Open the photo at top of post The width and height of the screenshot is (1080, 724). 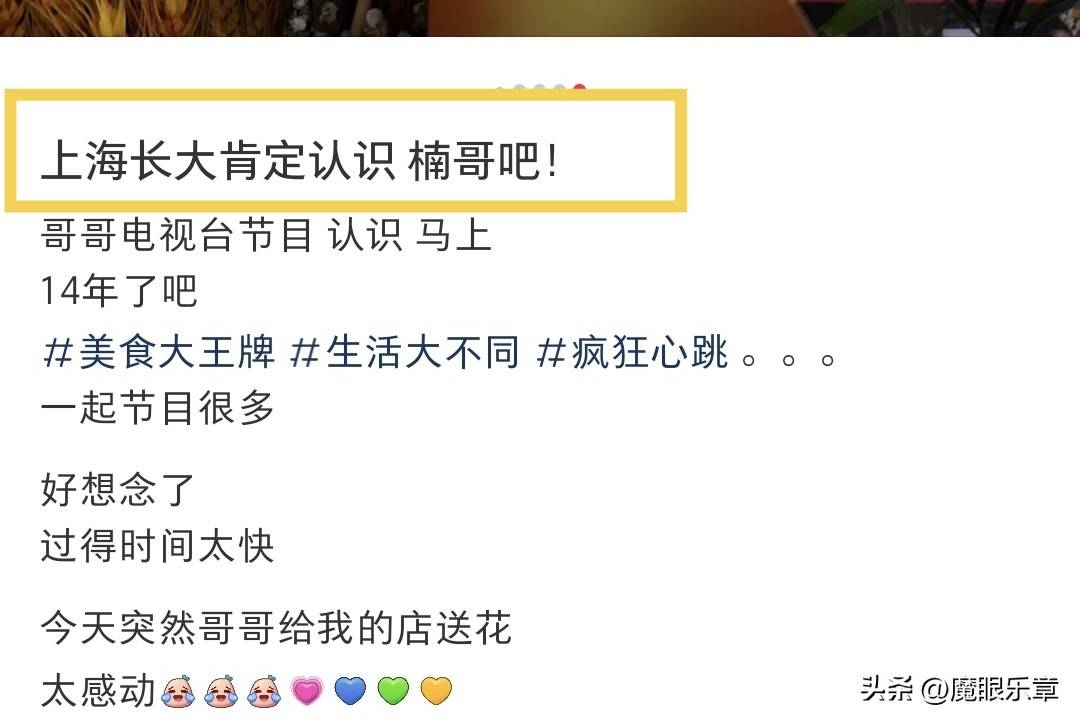(540, 18)
